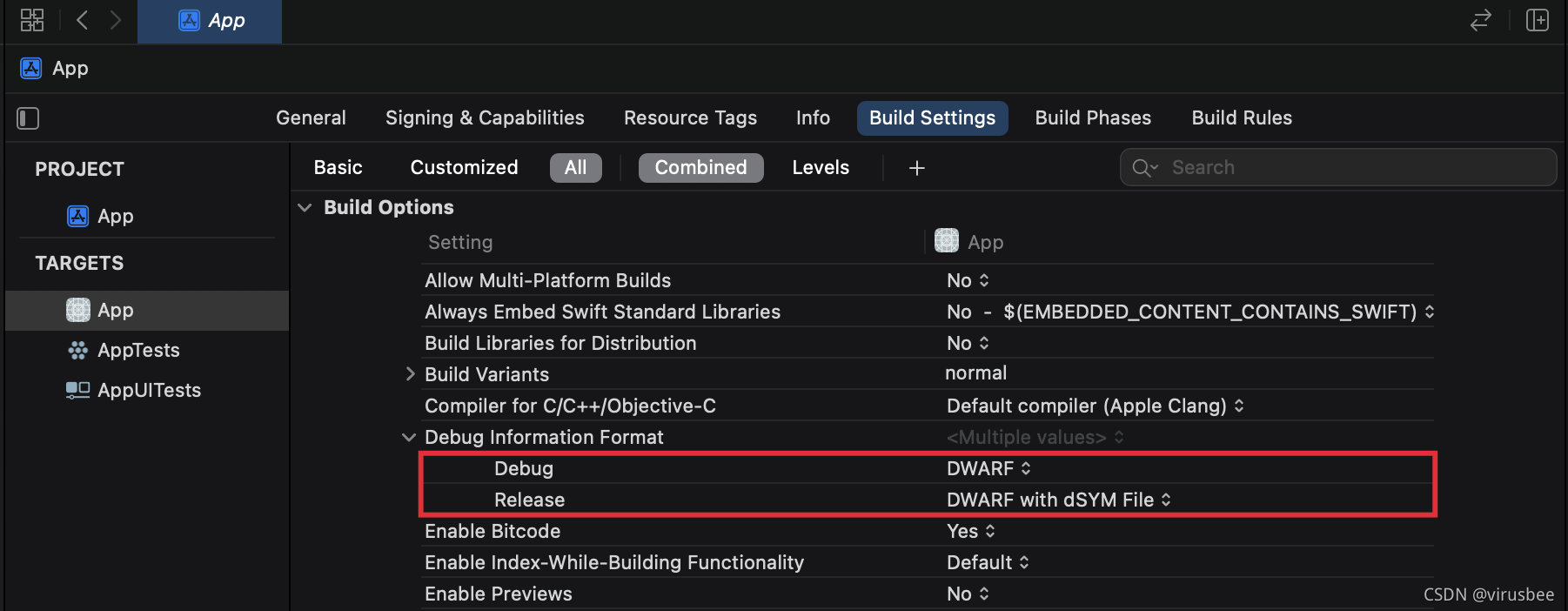Add a build setting with plus button
This screenshot has height=611, width=1568.
(x=916, y=168)
